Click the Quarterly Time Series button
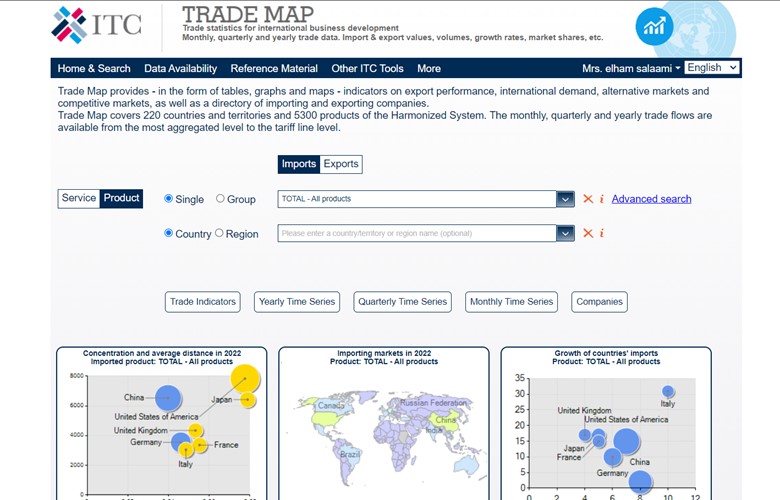Screen dimensions: 780x500 click(x=402, y=302)
